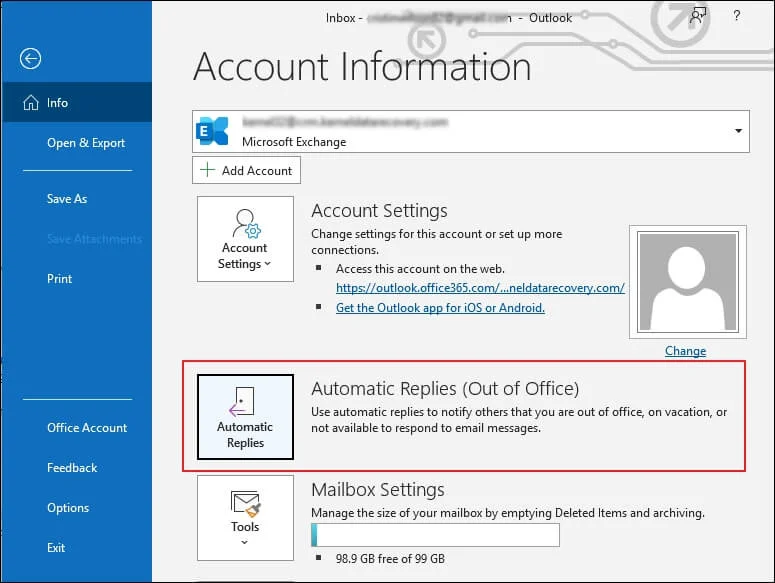The width and height of the screenshot is (775, 583).
Task: Open the outlook.office365.com web access link
Action: 480,288
